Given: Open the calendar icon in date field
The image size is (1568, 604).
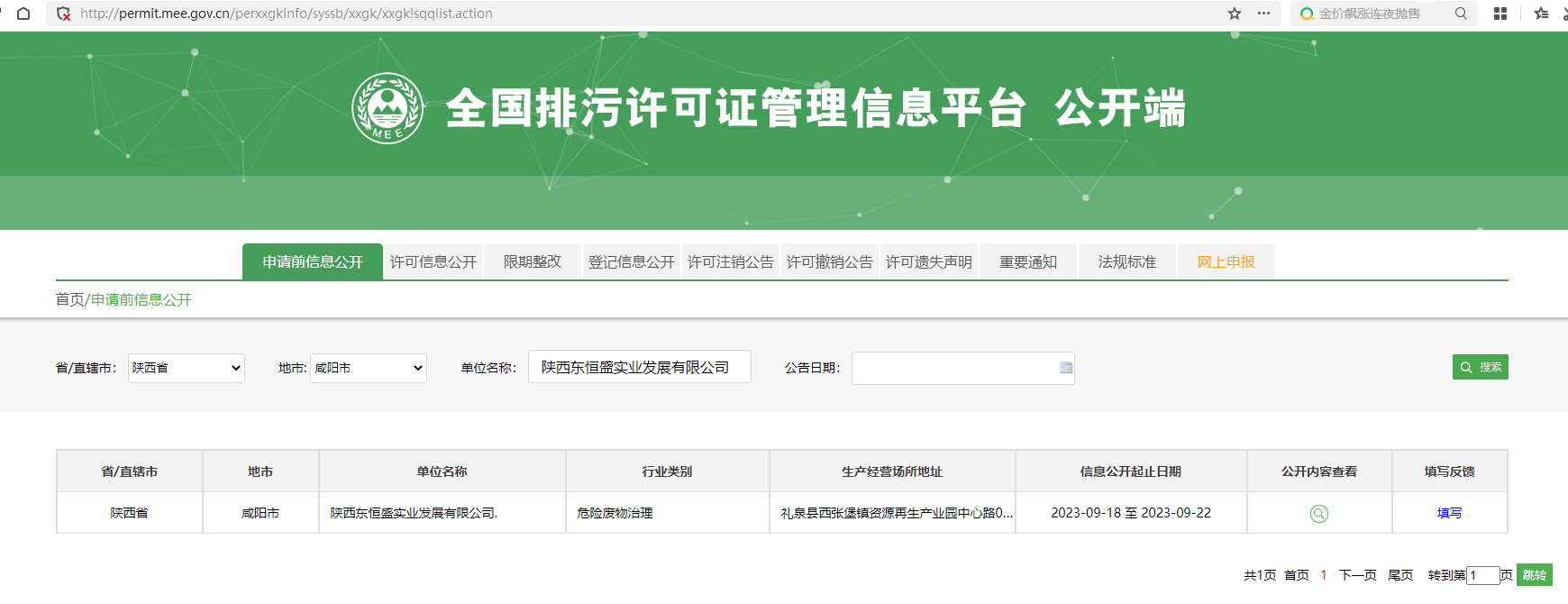Looking at the screenshot, I should (1066, 368).
